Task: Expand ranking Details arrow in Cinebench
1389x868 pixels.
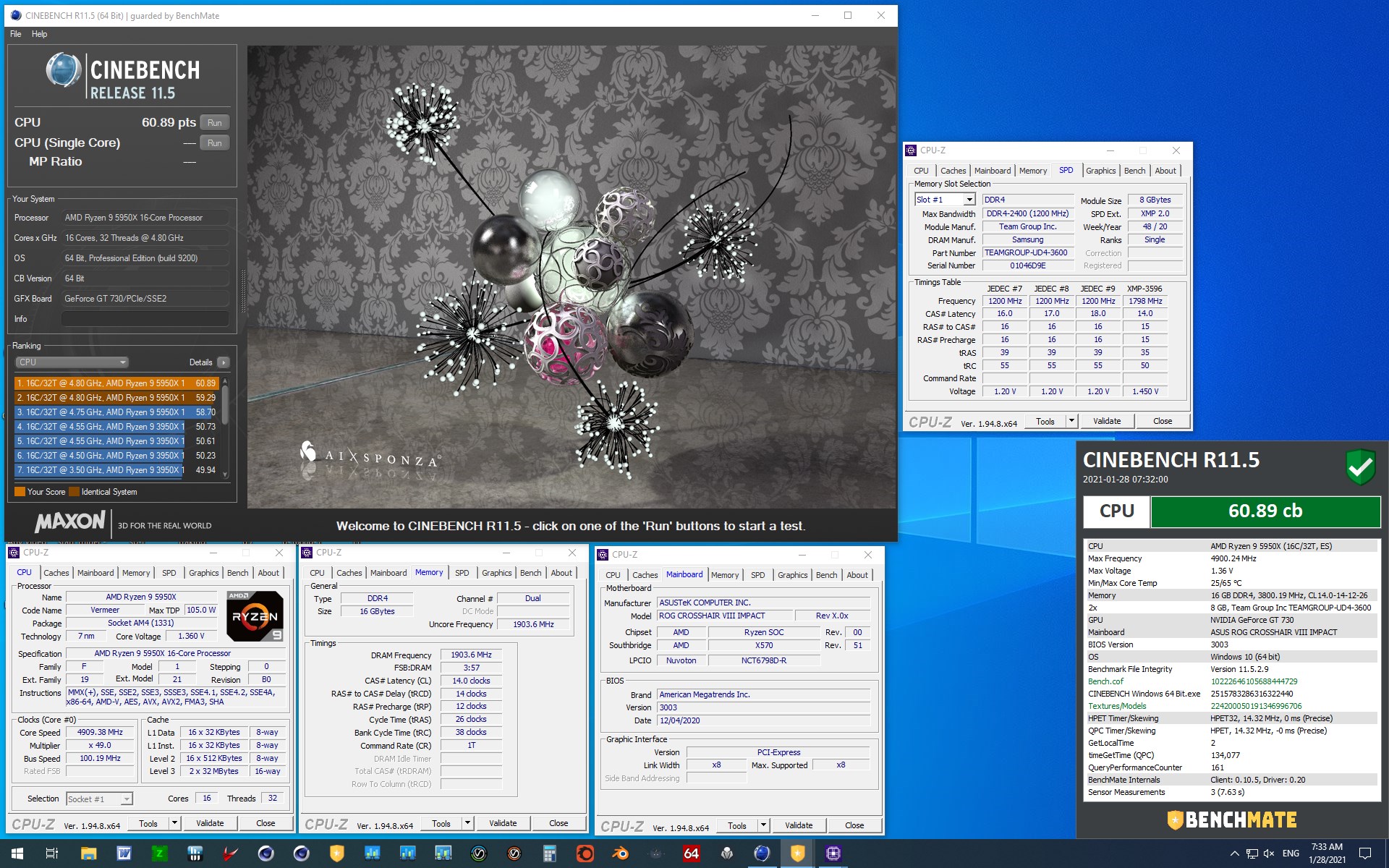Action: pyautogui.click(x=224, y=362)
